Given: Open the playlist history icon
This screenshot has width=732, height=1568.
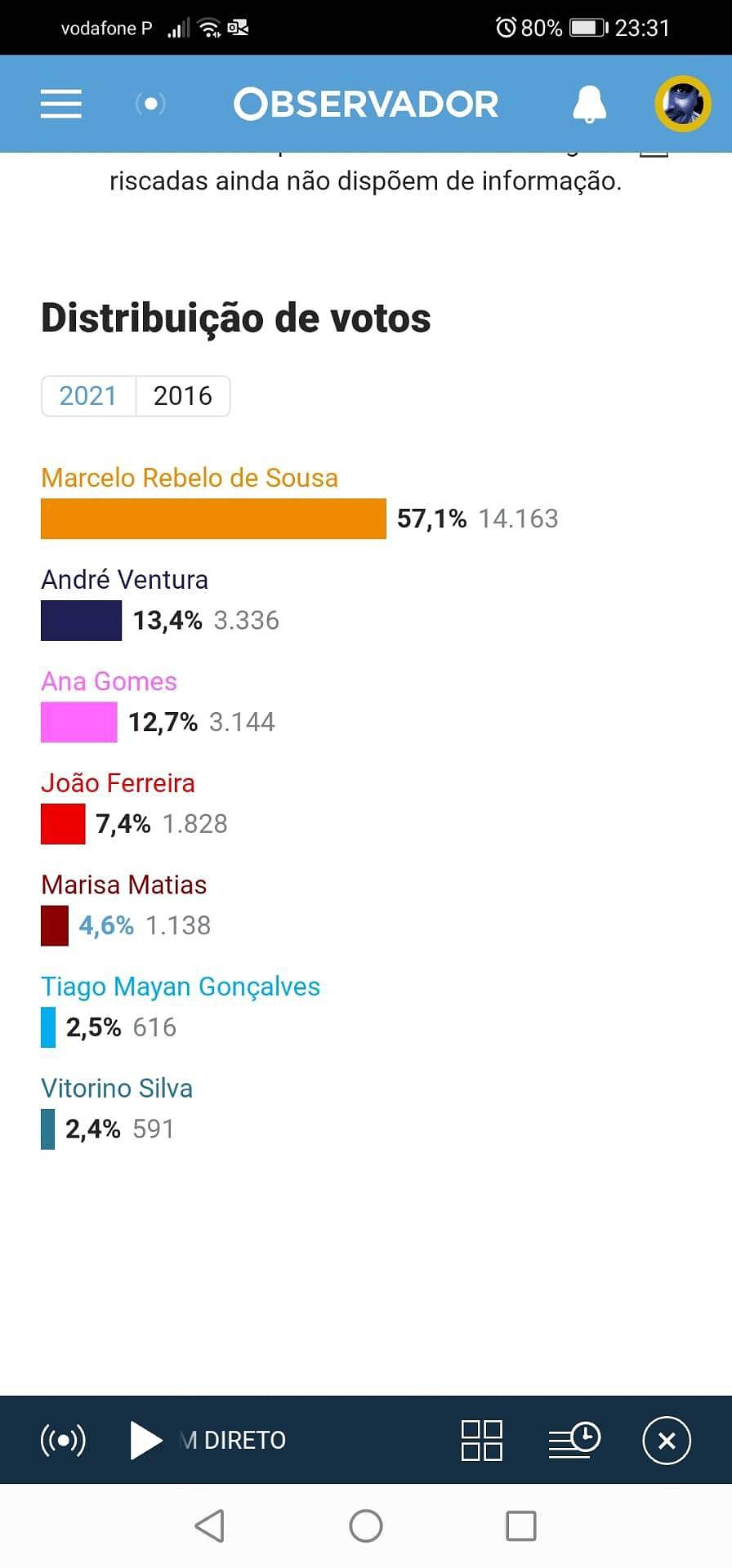Looking at the screenshot, I should (x=574, y=1440).
